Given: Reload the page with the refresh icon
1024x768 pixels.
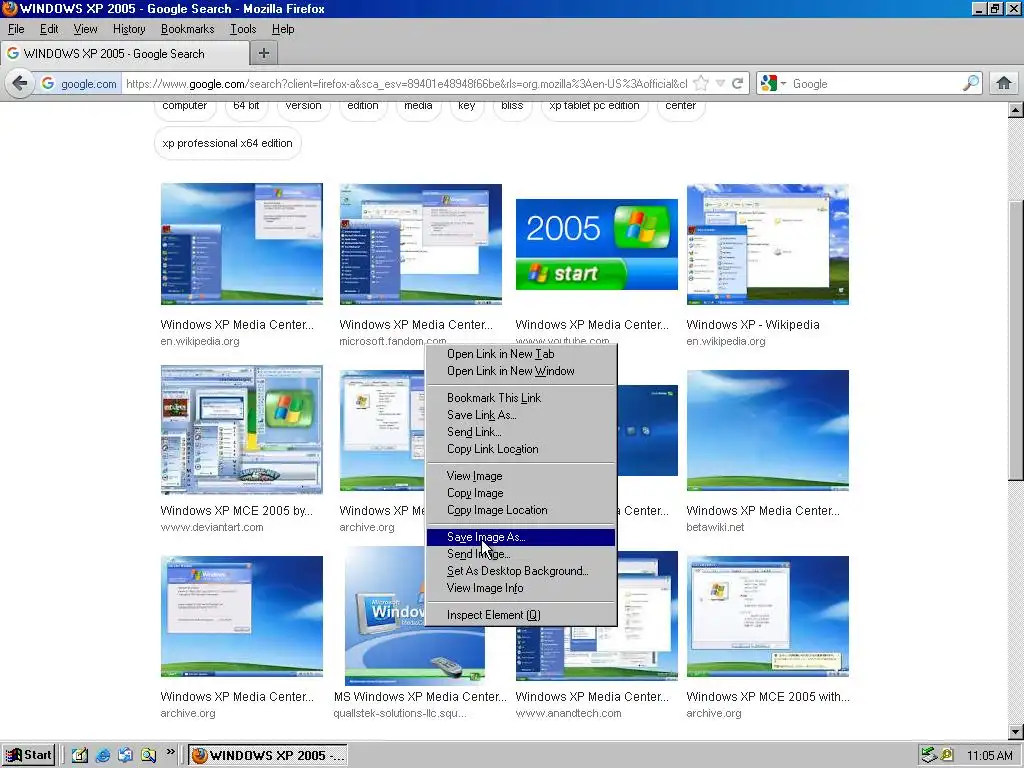Looking at the screenshot, I should [738, 84].
